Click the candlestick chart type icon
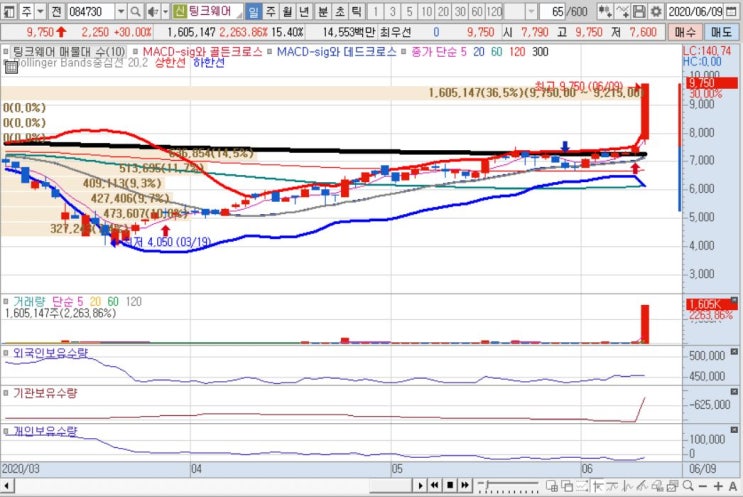The width and height of the screenshot is (743, 497). click(x=604, y=11)
